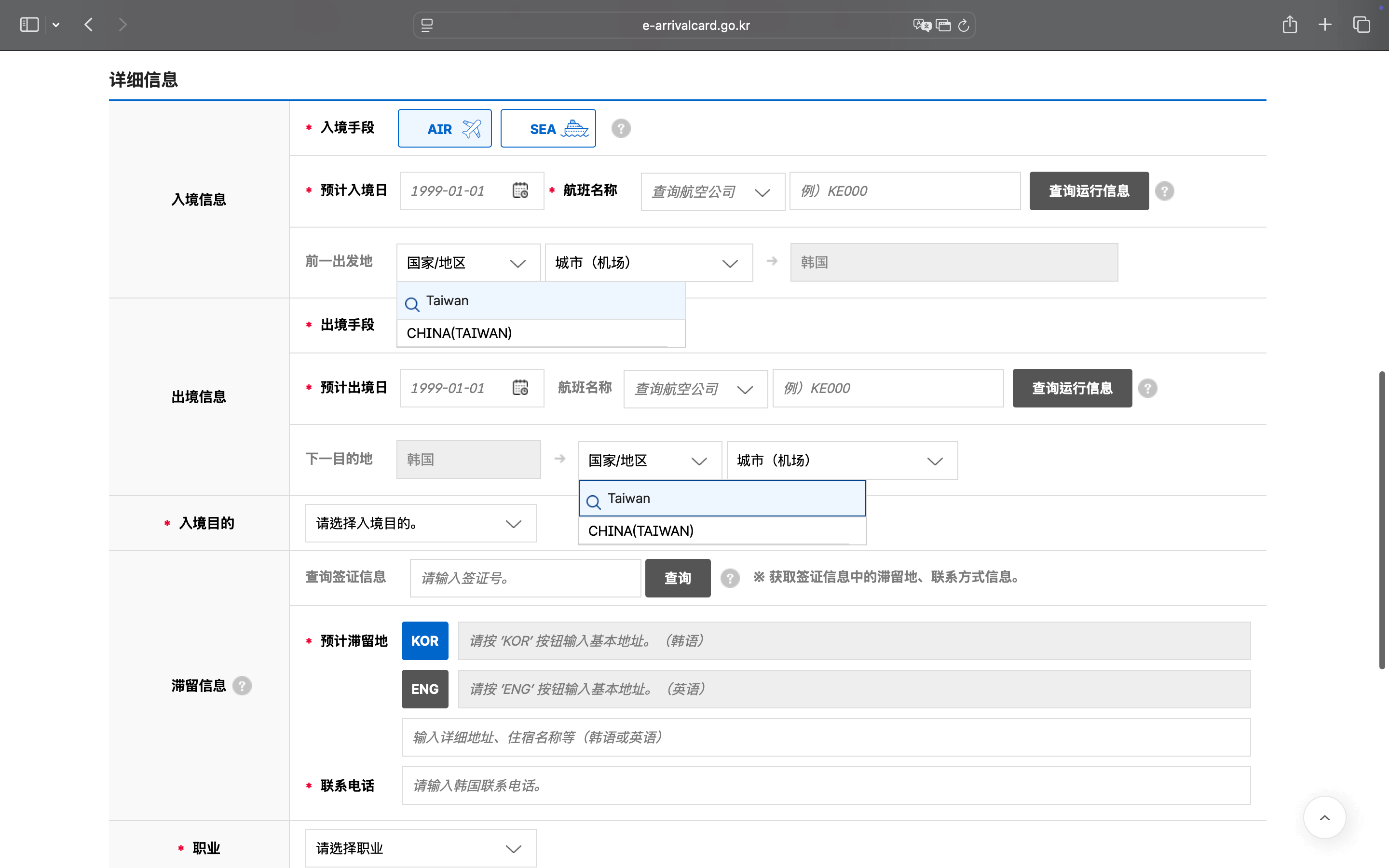Image resolution: width=1389 pixels, height=868 pixels.
Task: Click the Safari share icon
Action: coord(1290,25)
